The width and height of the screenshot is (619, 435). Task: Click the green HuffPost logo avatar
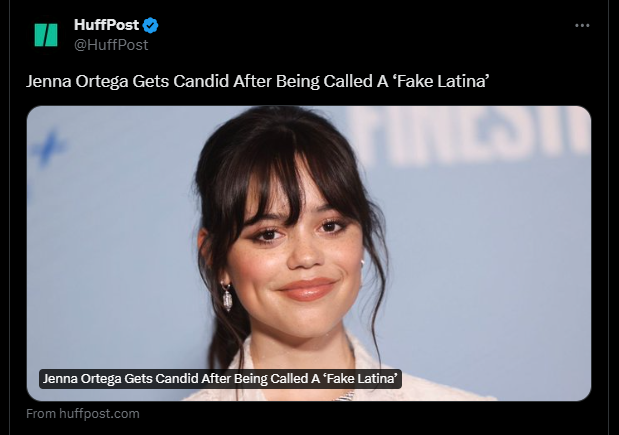(x=46, y=35)
